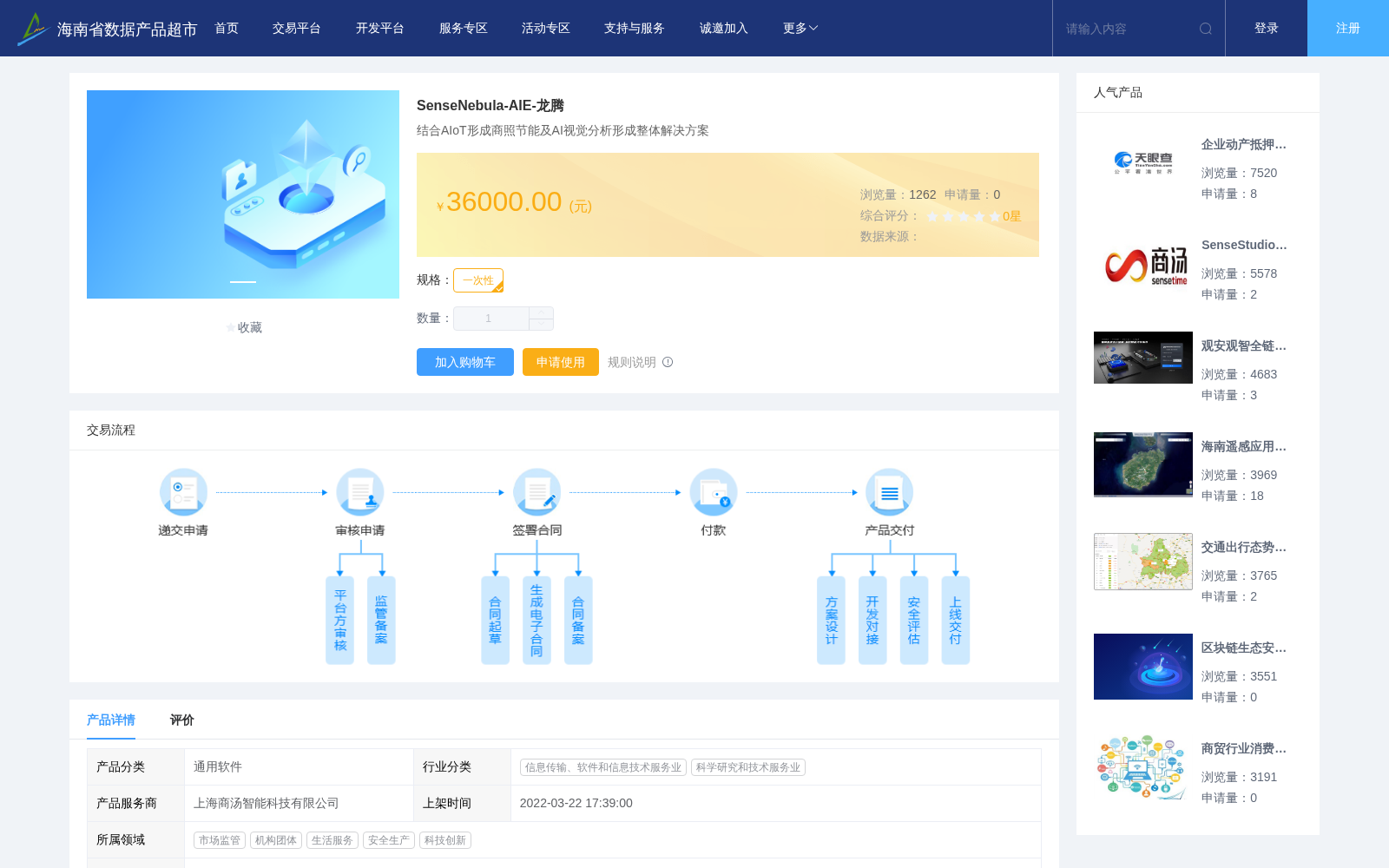Click the 市场监管 tag
Viewport: 1389px width, 868px height.
[220, 840]
